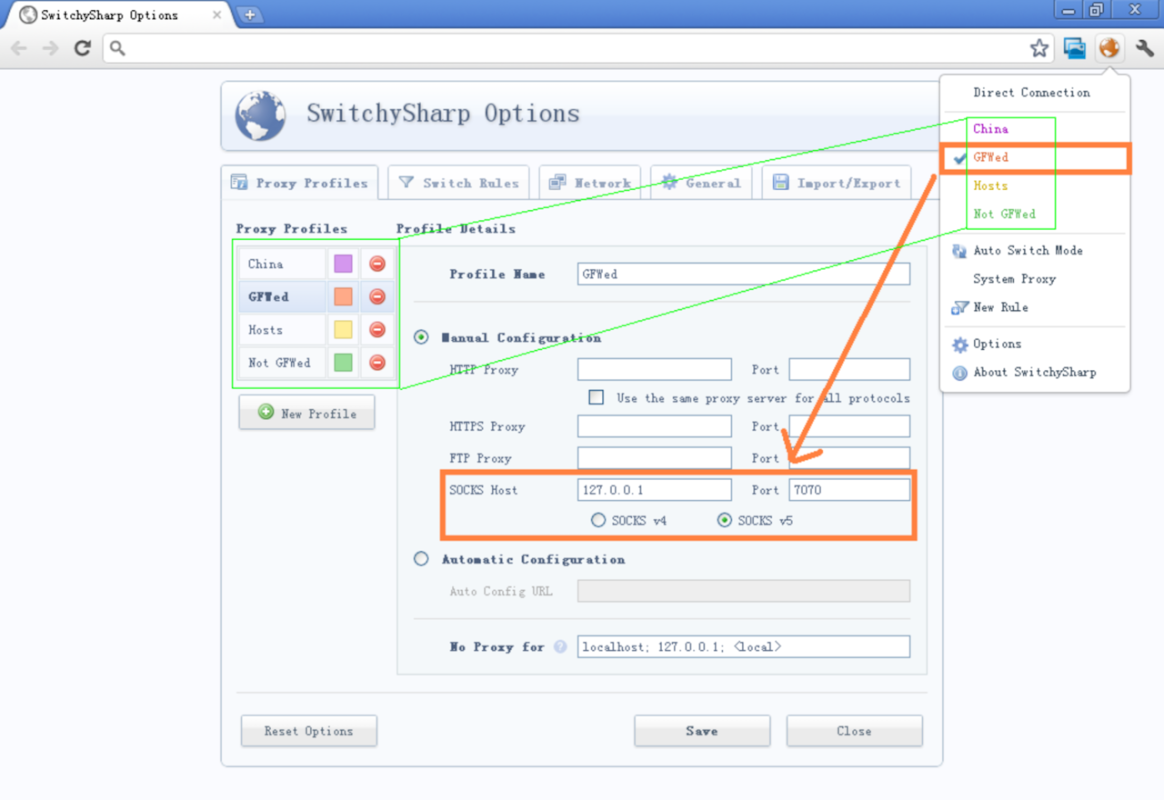Pick the orange color swatch for GFWed
Screen dimensions: 1164x800
tap(343, 297)
